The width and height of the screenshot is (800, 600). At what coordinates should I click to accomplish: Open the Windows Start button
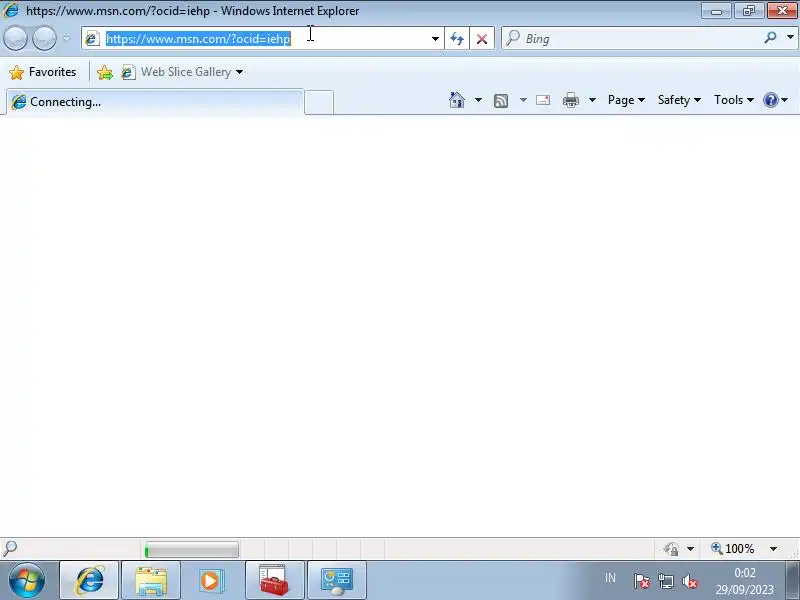[x=27, y=580]
